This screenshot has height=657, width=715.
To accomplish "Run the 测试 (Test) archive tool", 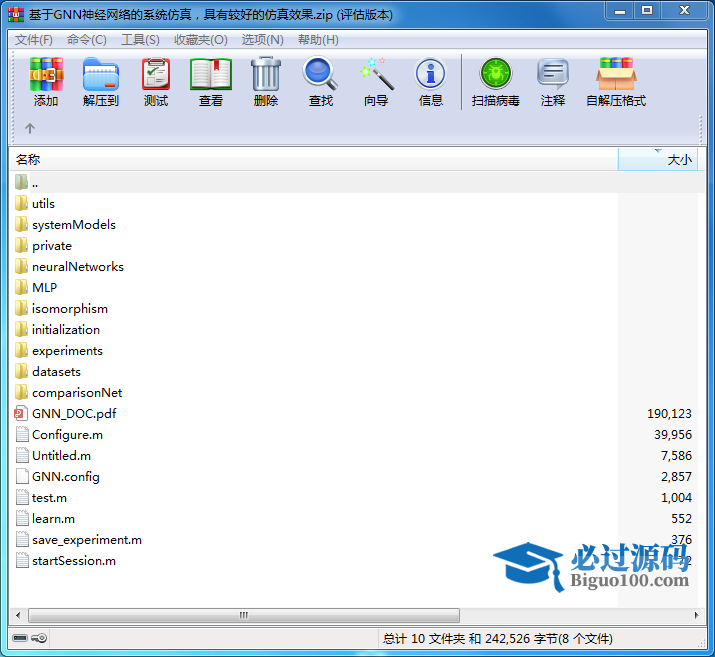I will tap(156, 74).
